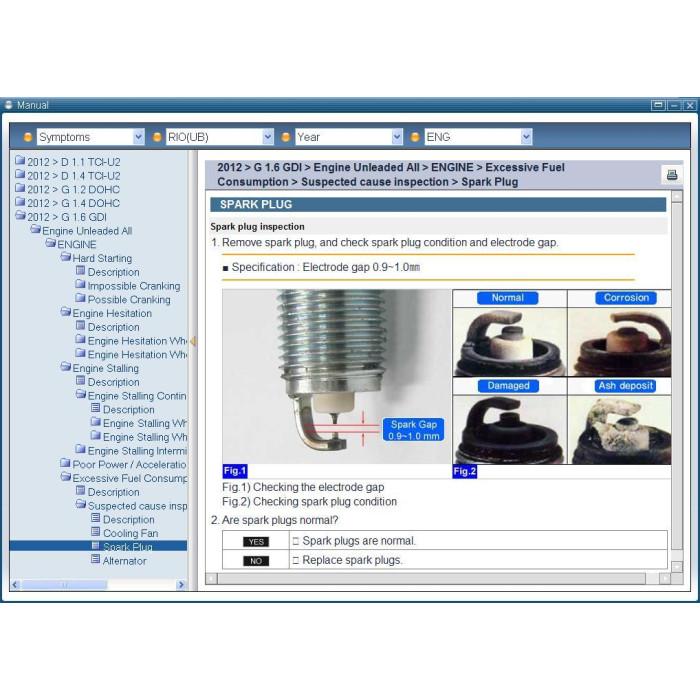The image size is (700, 700).
Task: Open Description under Engine Hesitation
Action: click(113, 327)
